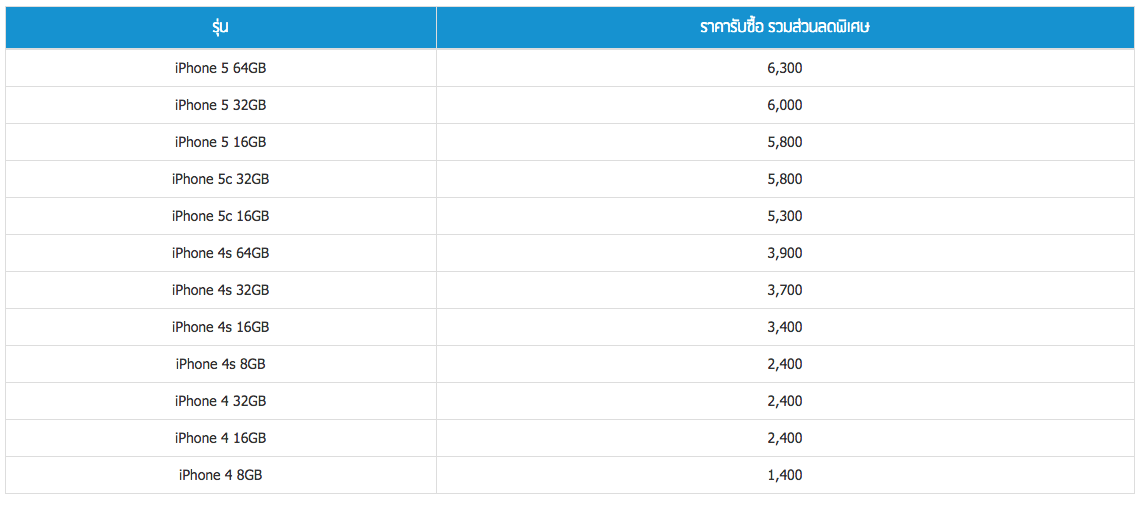Image resolution: width=1145 pixels, height=505 pixels.
Task: Click the iPhone 4s 32GB model name
Action: tap(220, 290)
